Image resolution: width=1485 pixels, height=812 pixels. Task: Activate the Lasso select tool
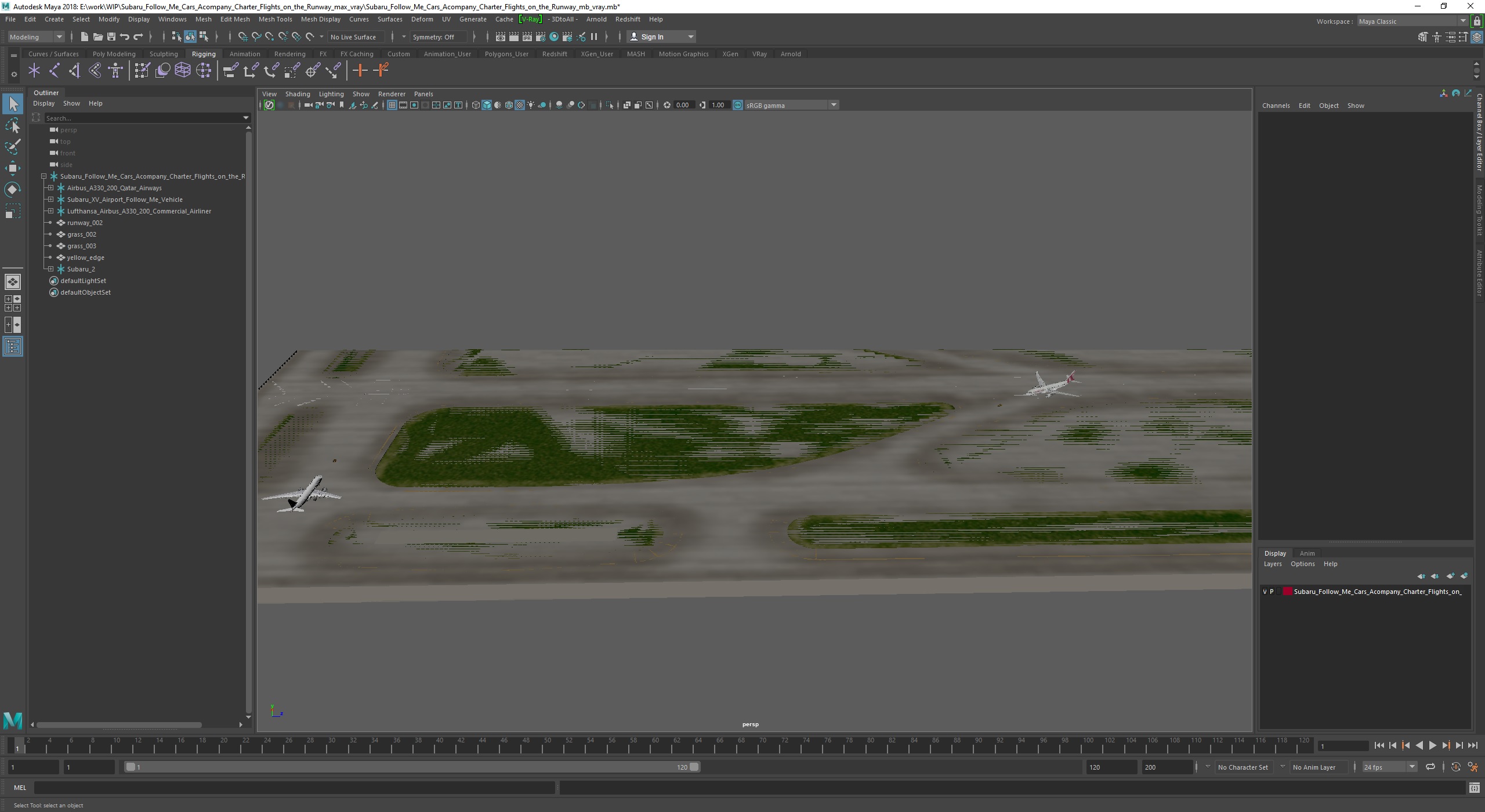[x=13, y=126]
